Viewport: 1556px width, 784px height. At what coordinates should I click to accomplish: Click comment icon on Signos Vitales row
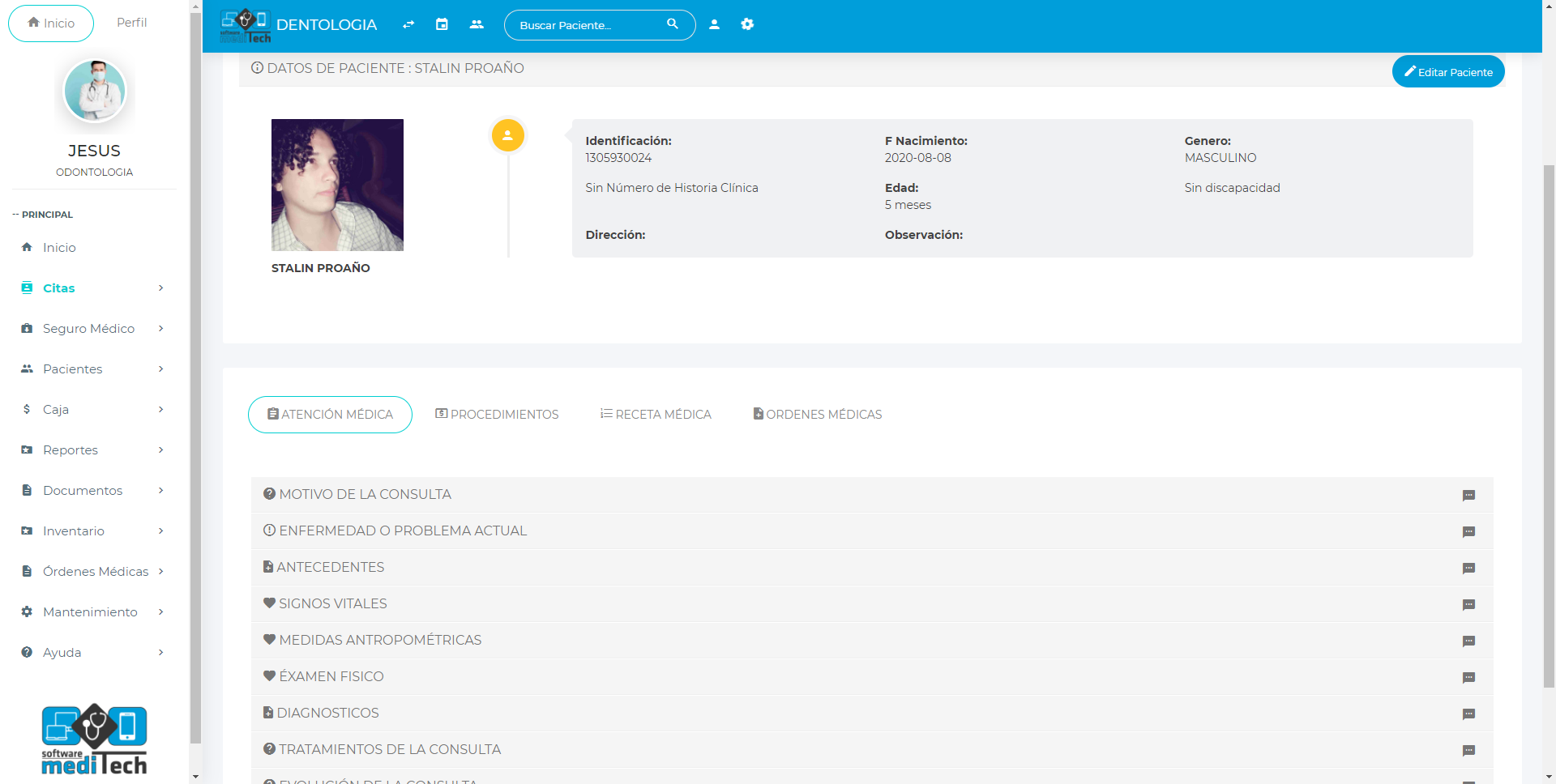tap(1468, 604)
